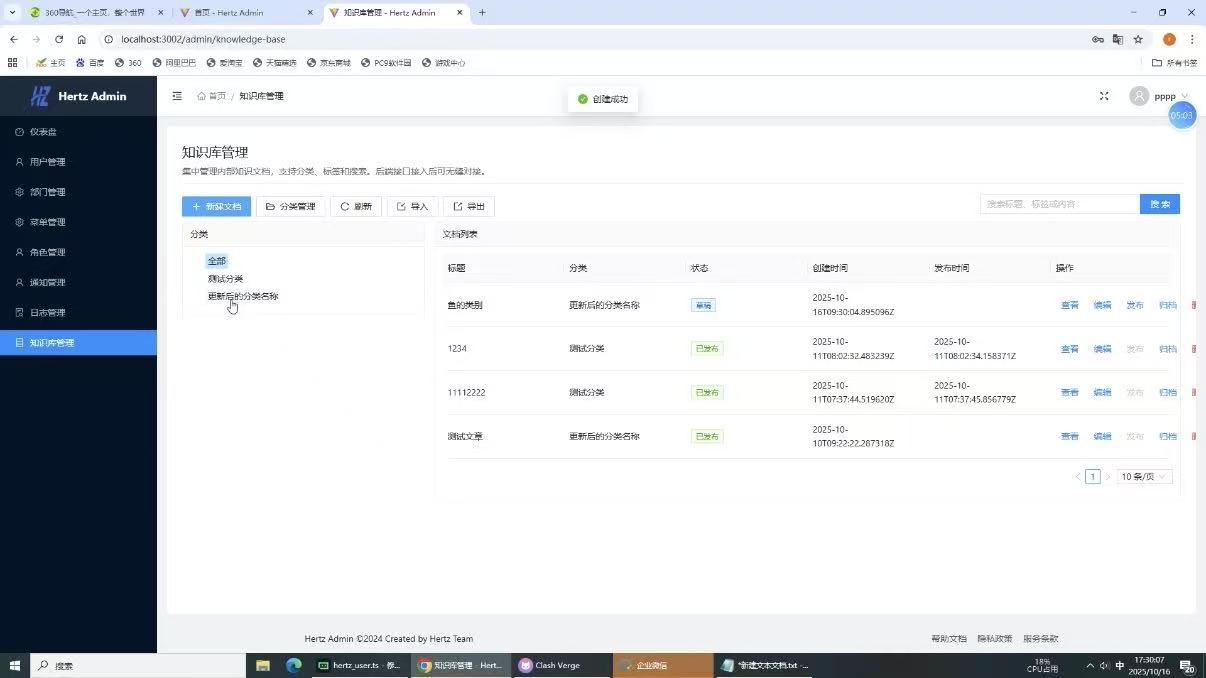Click 归档 for the 测试文章 row
Viewport: 1206px width, 678px height.
click(1168, 437)
